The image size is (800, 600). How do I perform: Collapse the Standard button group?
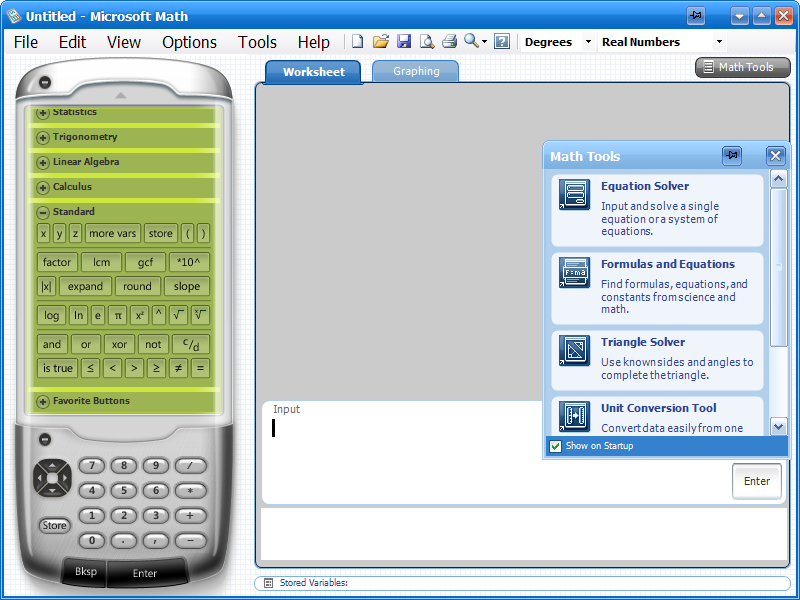[x=43, y=212]
